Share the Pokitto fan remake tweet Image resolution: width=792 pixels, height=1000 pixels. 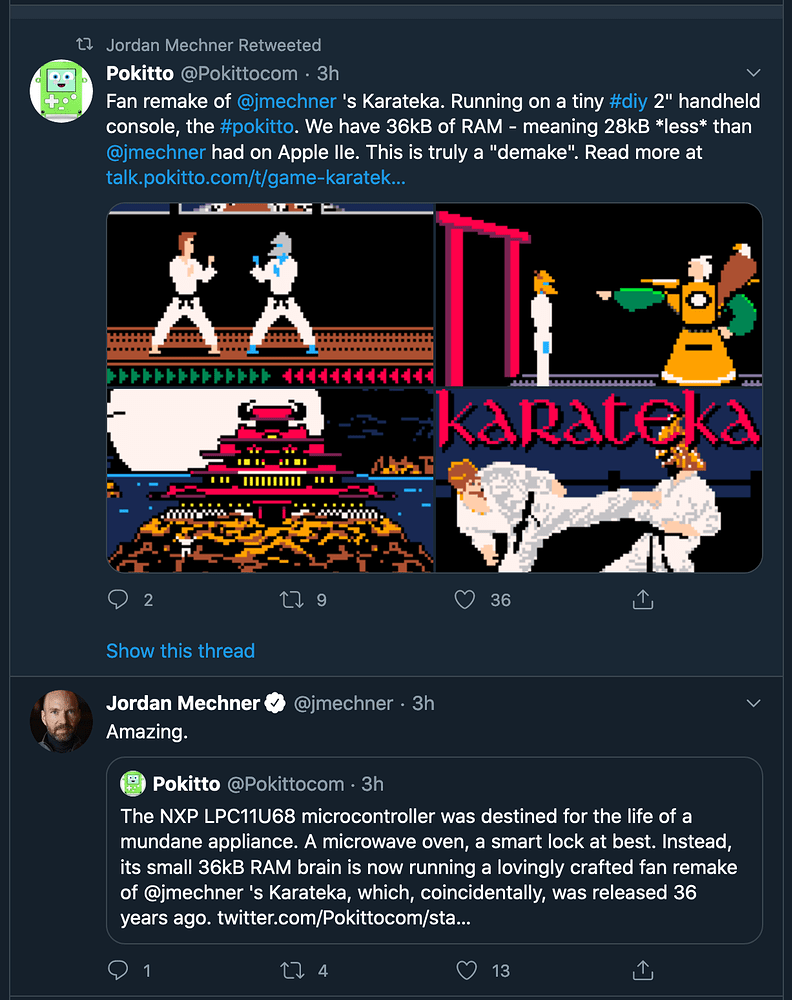coord(643,600)
